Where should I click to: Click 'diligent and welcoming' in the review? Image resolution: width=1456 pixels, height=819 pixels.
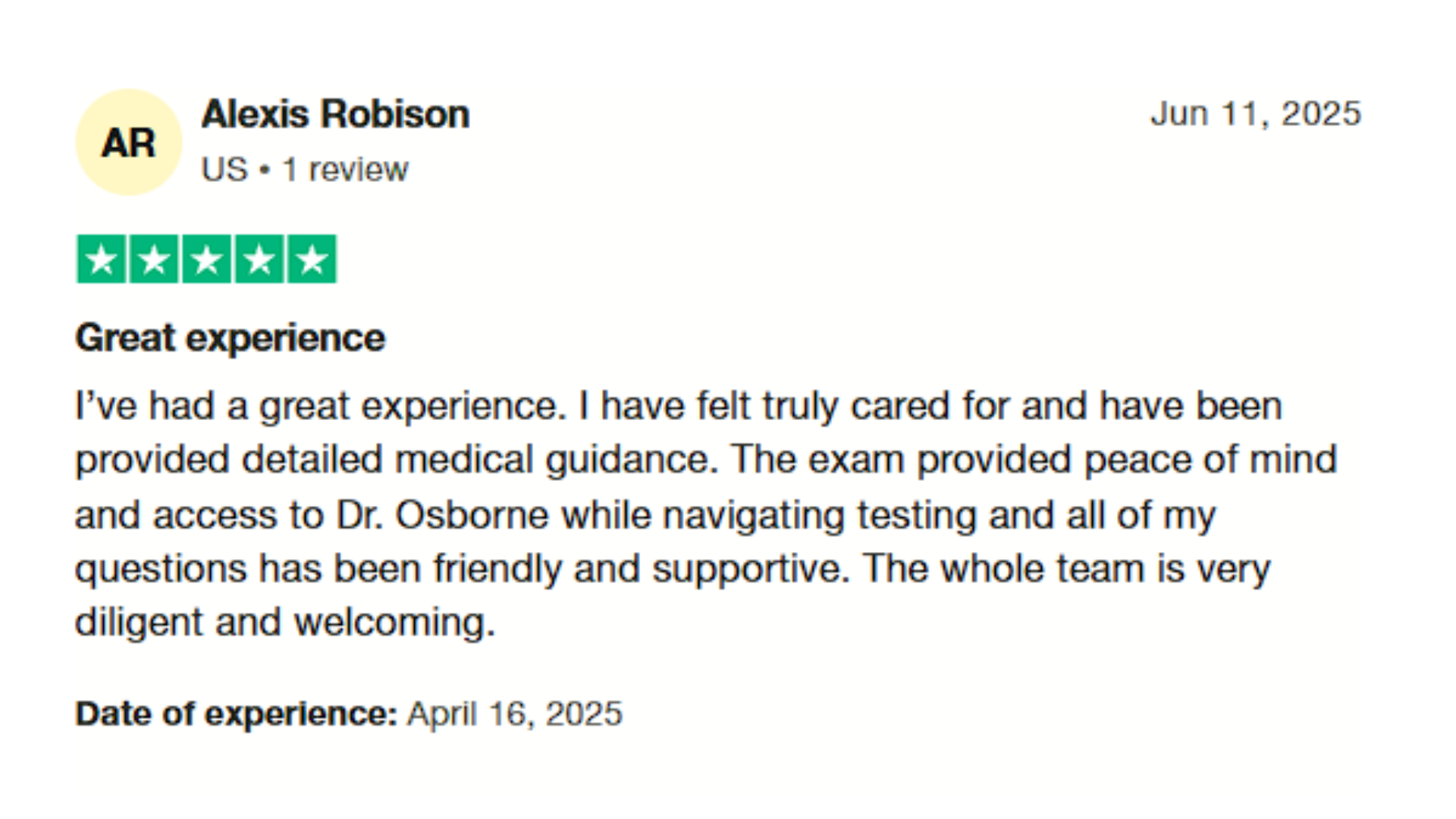pos(284,623)
